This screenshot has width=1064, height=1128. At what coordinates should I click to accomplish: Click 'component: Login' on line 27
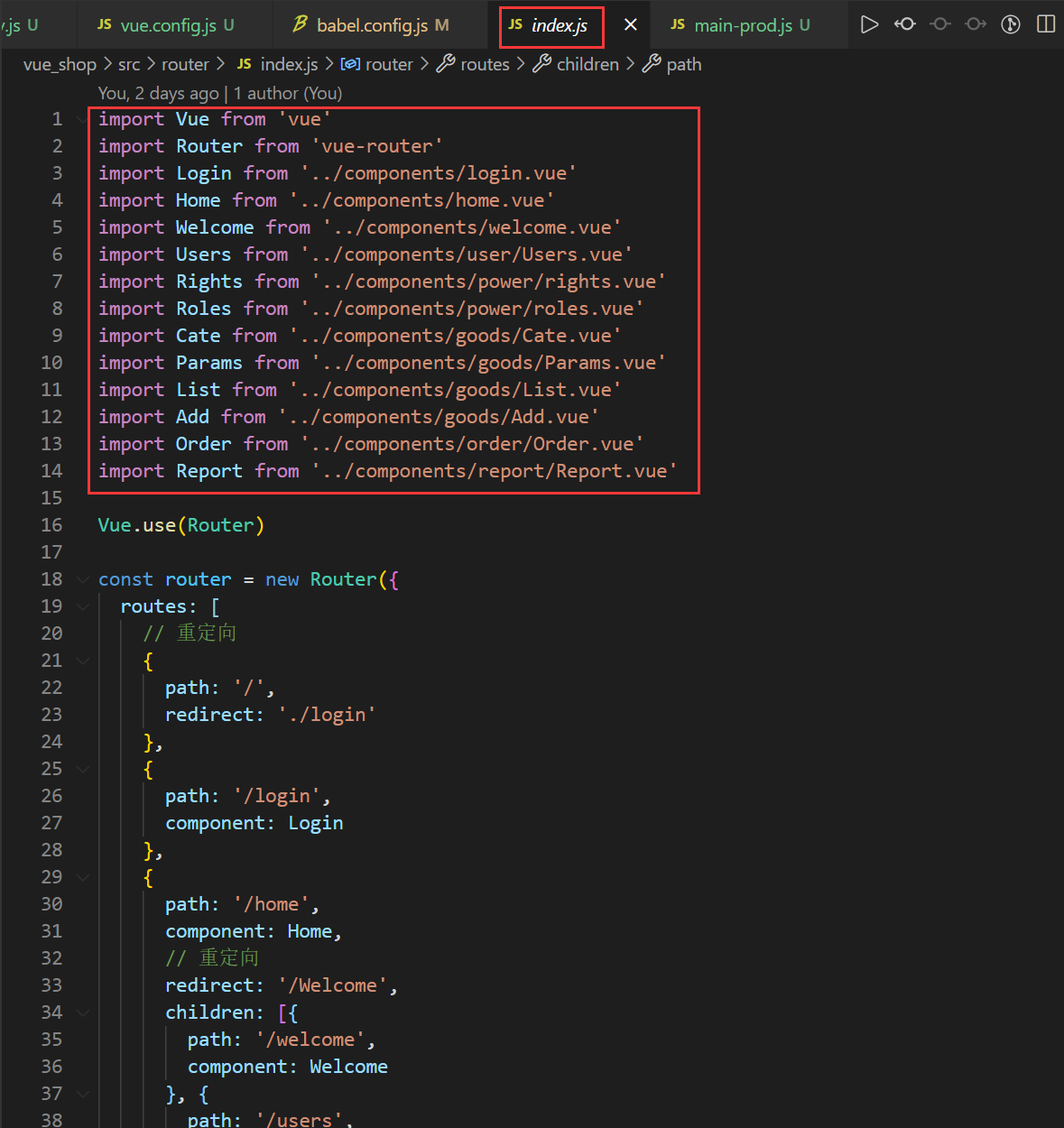[x=254, y=823]
